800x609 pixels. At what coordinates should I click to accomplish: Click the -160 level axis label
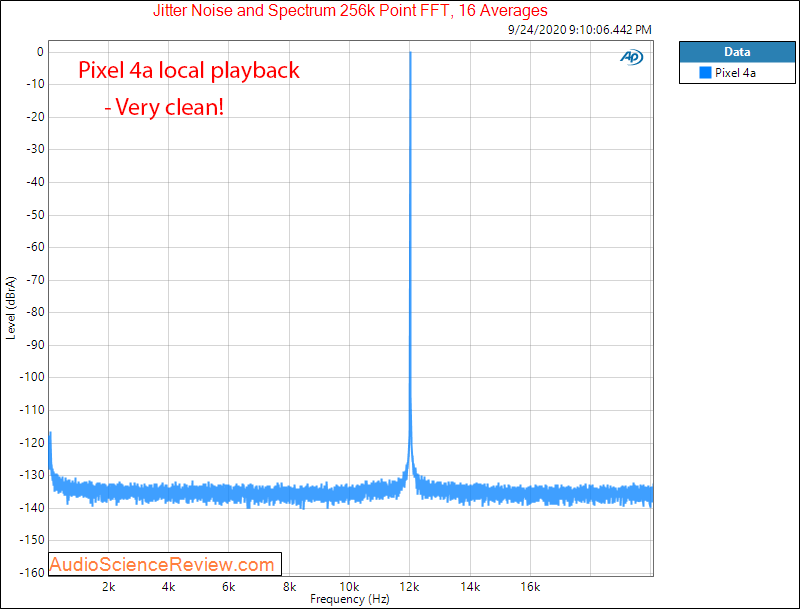tap(32, 573)
